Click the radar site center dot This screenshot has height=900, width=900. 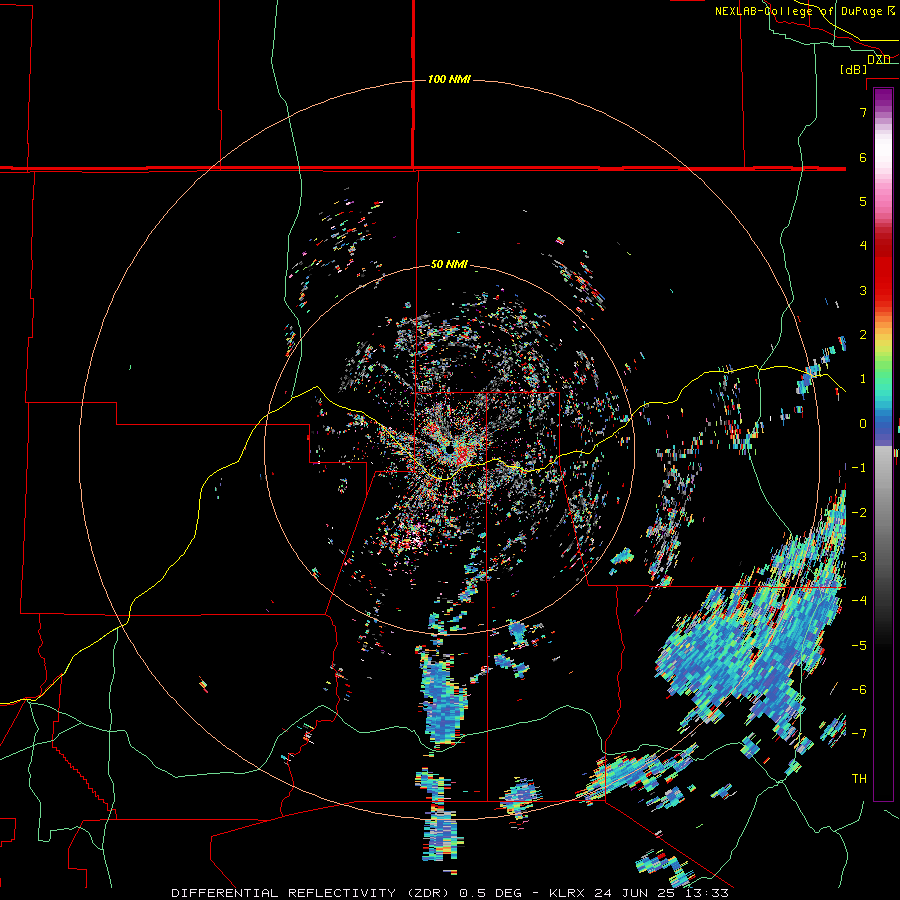pos(448,450)
